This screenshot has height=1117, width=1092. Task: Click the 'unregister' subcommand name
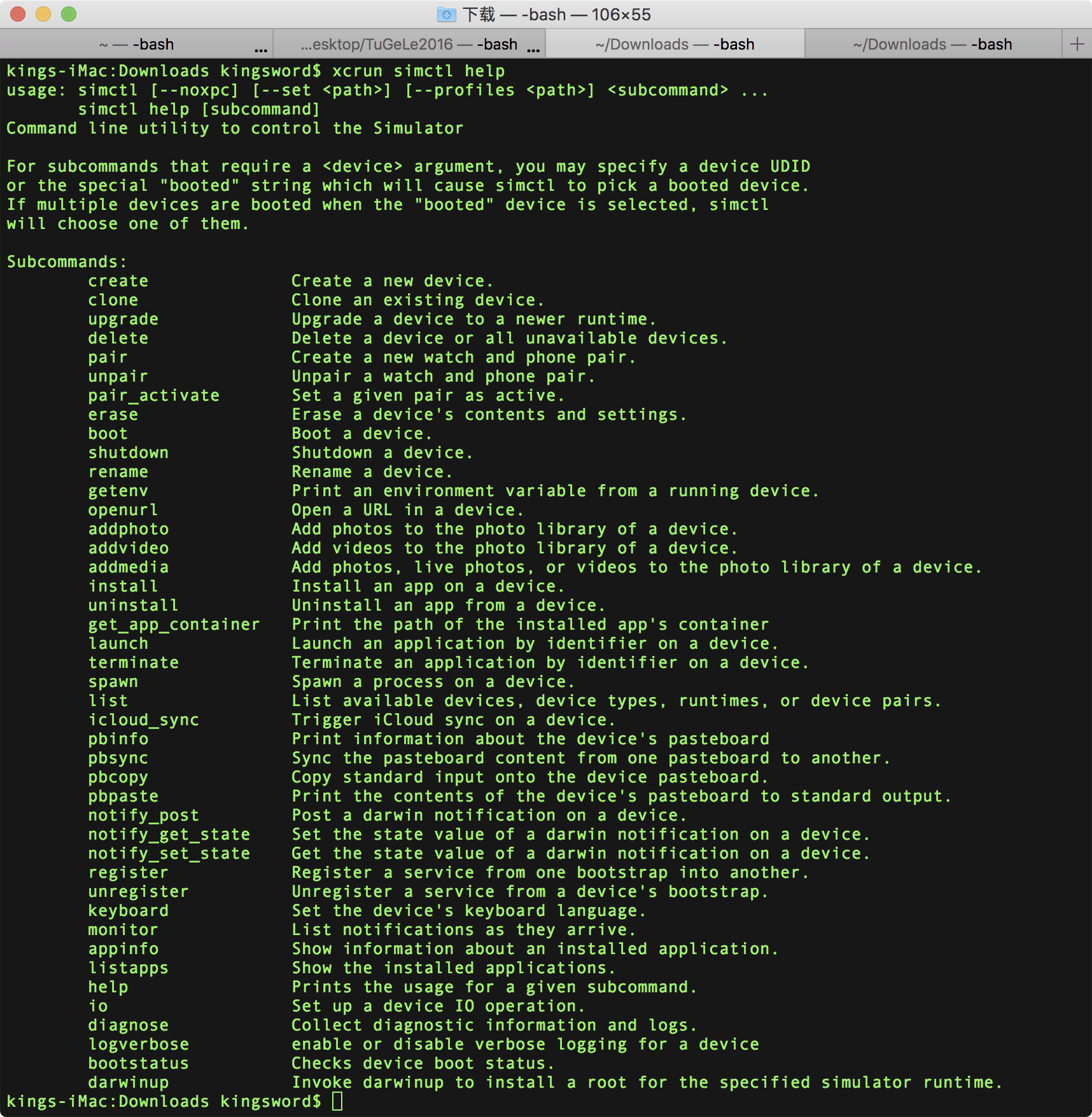click(139, 891)
